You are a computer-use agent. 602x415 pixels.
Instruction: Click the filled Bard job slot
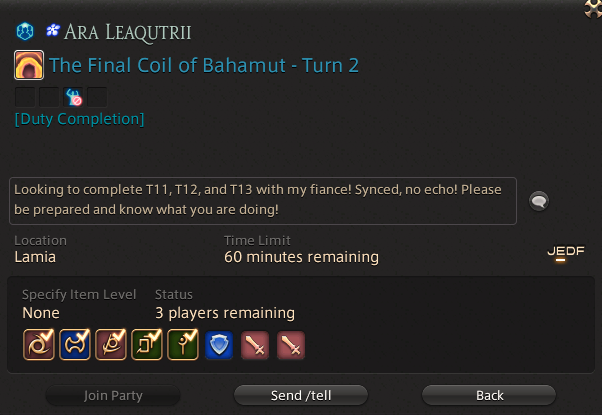[111, 344]
